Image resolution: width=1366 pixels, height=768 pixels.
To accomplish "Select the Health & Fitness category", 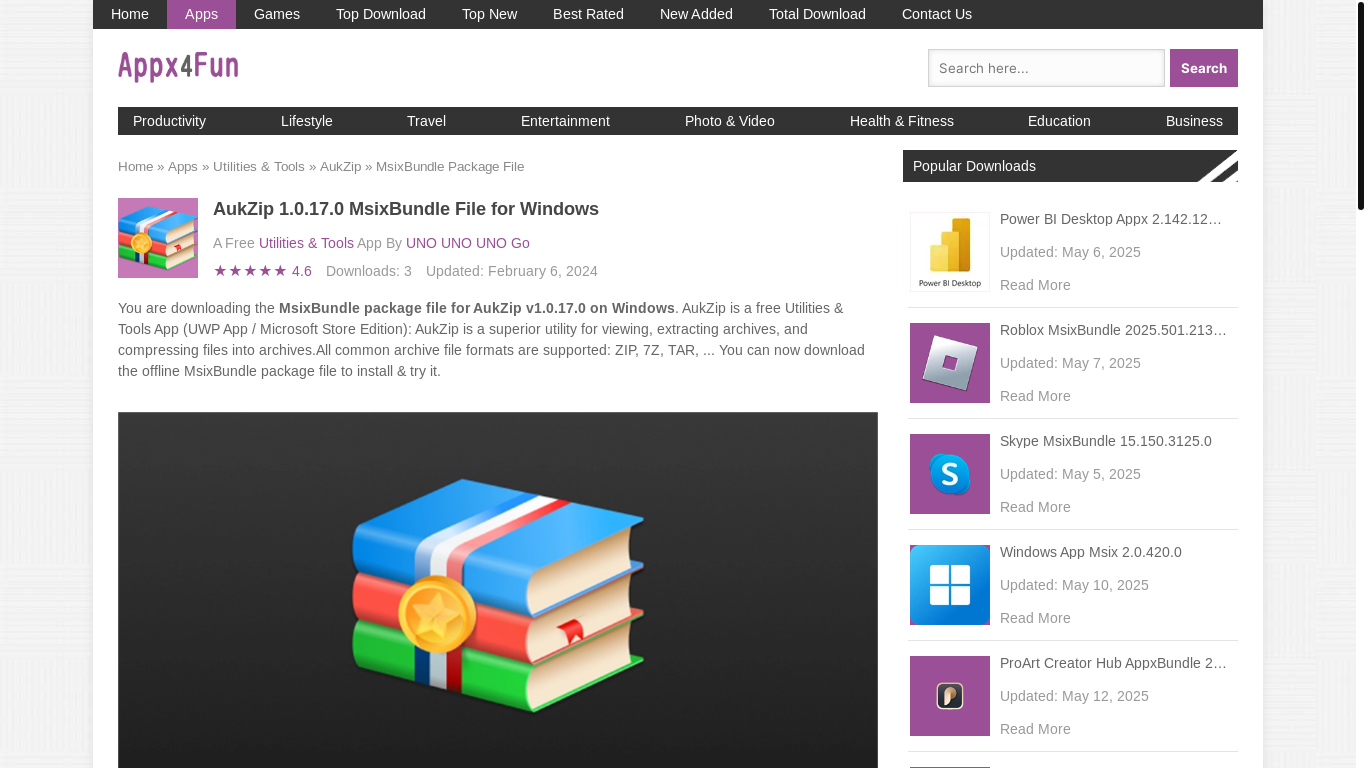I will tap(902, 121).
